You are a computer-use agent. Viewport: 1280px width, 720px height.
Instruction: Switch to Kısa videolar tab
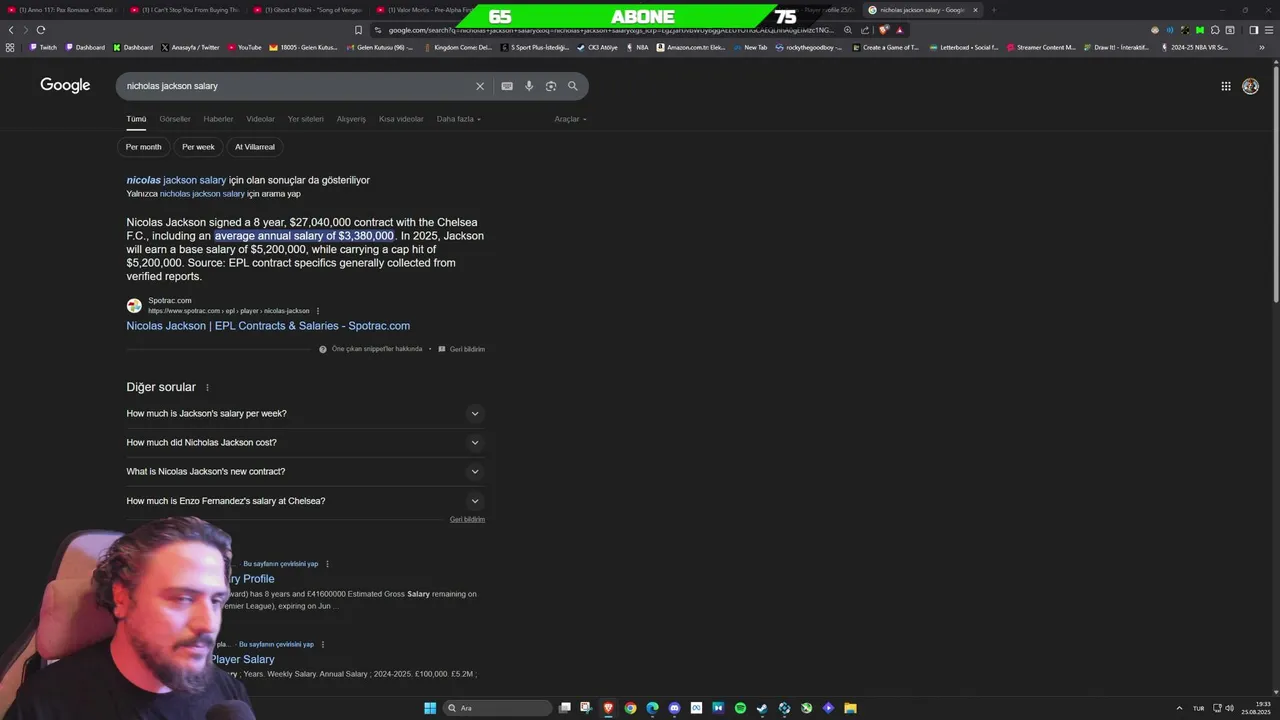click(x=401, y=119)
